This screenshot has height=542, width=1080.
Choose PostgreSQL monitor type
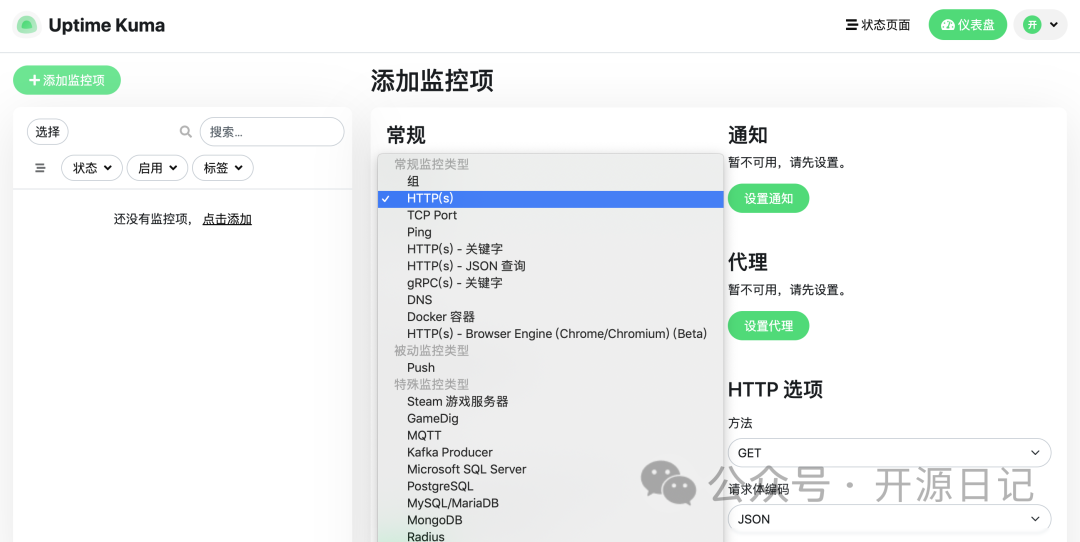coord(551,486)
